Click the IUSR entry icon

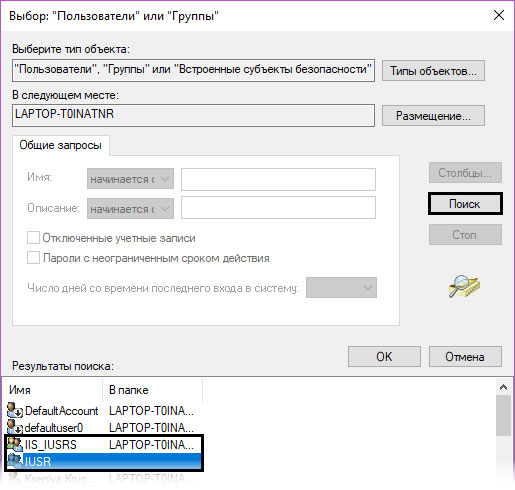point(15,461)
